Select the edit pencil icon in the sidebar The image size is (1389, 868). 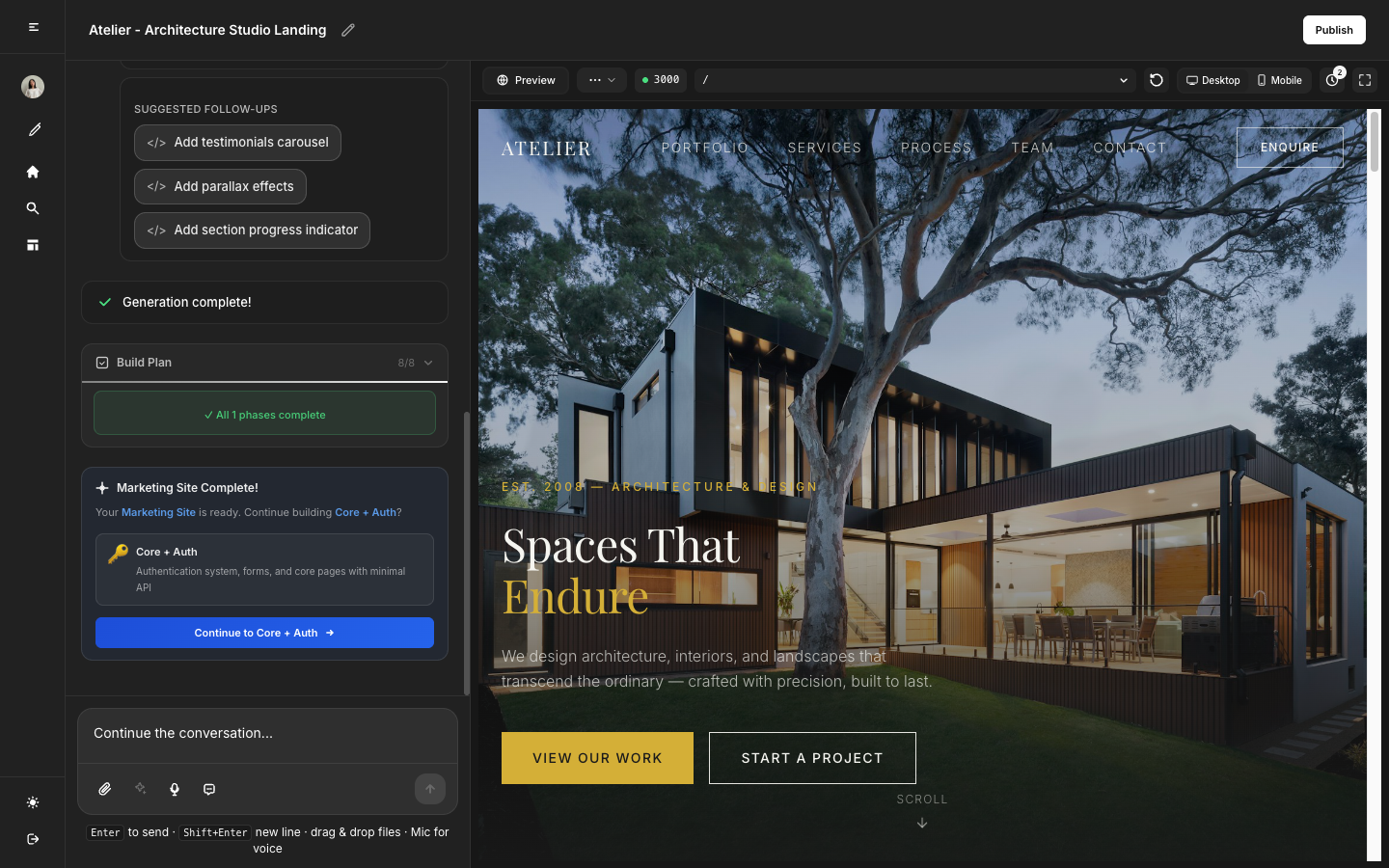tap(33, 129)
